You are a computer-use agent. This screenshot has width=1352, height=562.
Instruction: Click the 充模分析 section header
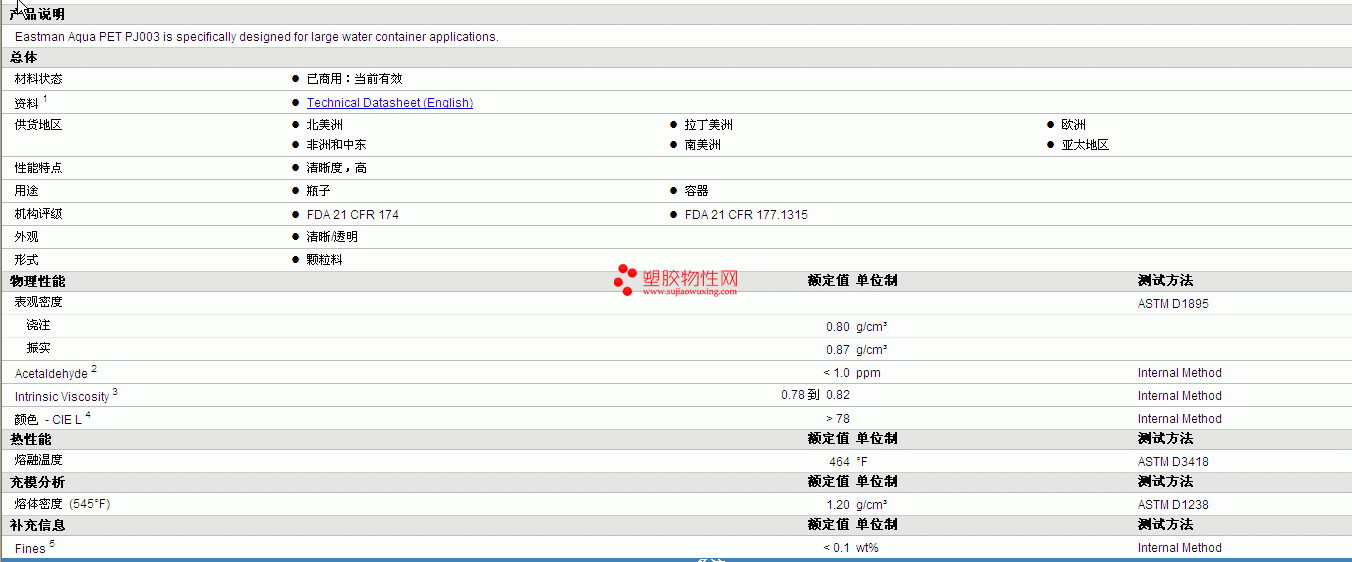tap(37, 482)
